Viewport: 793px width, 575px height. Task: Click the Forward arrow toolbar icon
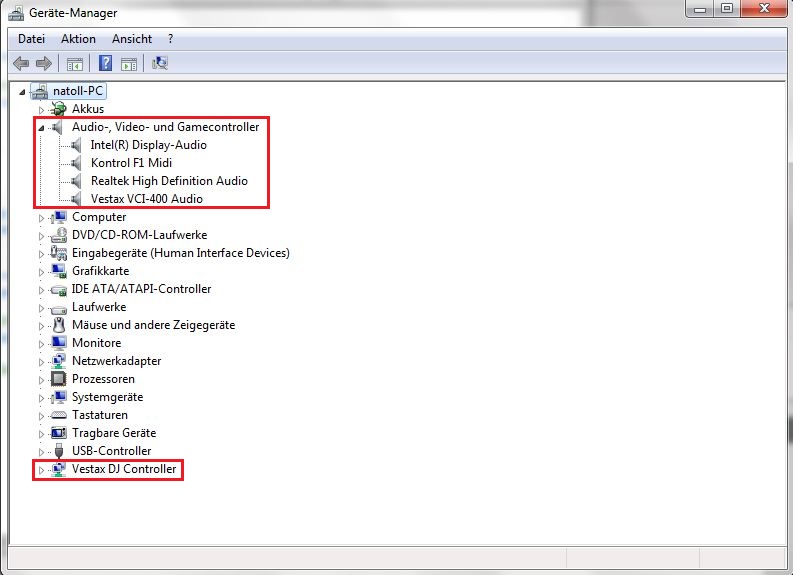[x=44, y=63]
